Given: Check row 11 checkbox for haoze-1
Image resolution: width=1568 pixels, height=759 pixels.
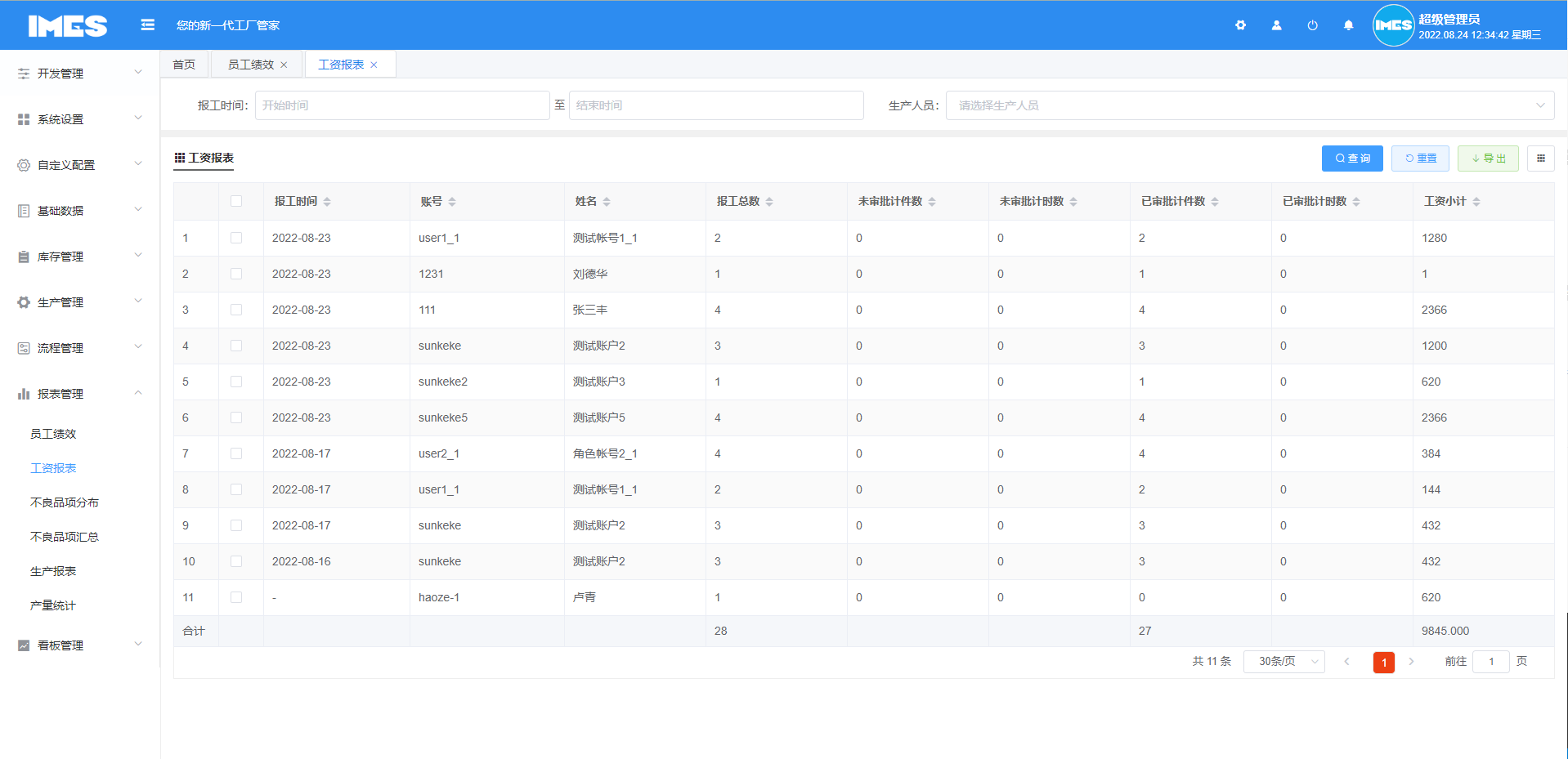Looking at the screenshot, I should click(236, 597).
